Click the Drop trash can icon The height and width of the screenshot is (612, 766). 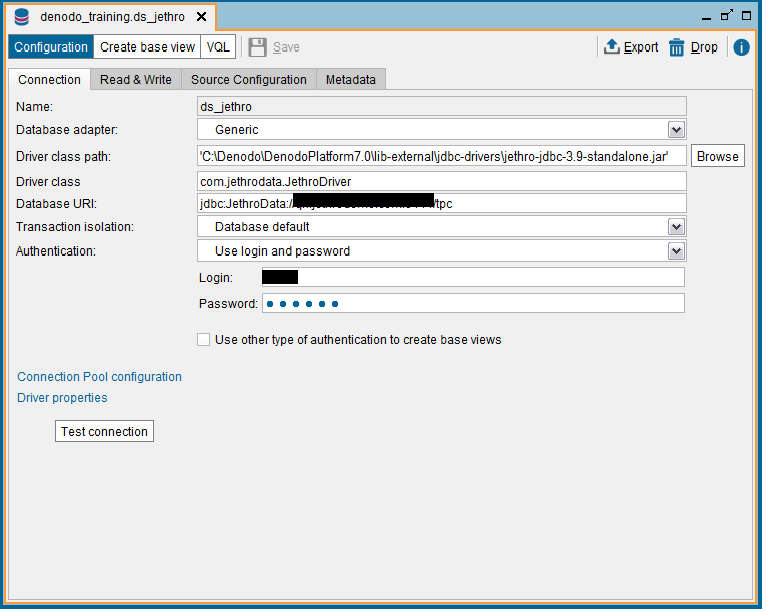[677, 47]
